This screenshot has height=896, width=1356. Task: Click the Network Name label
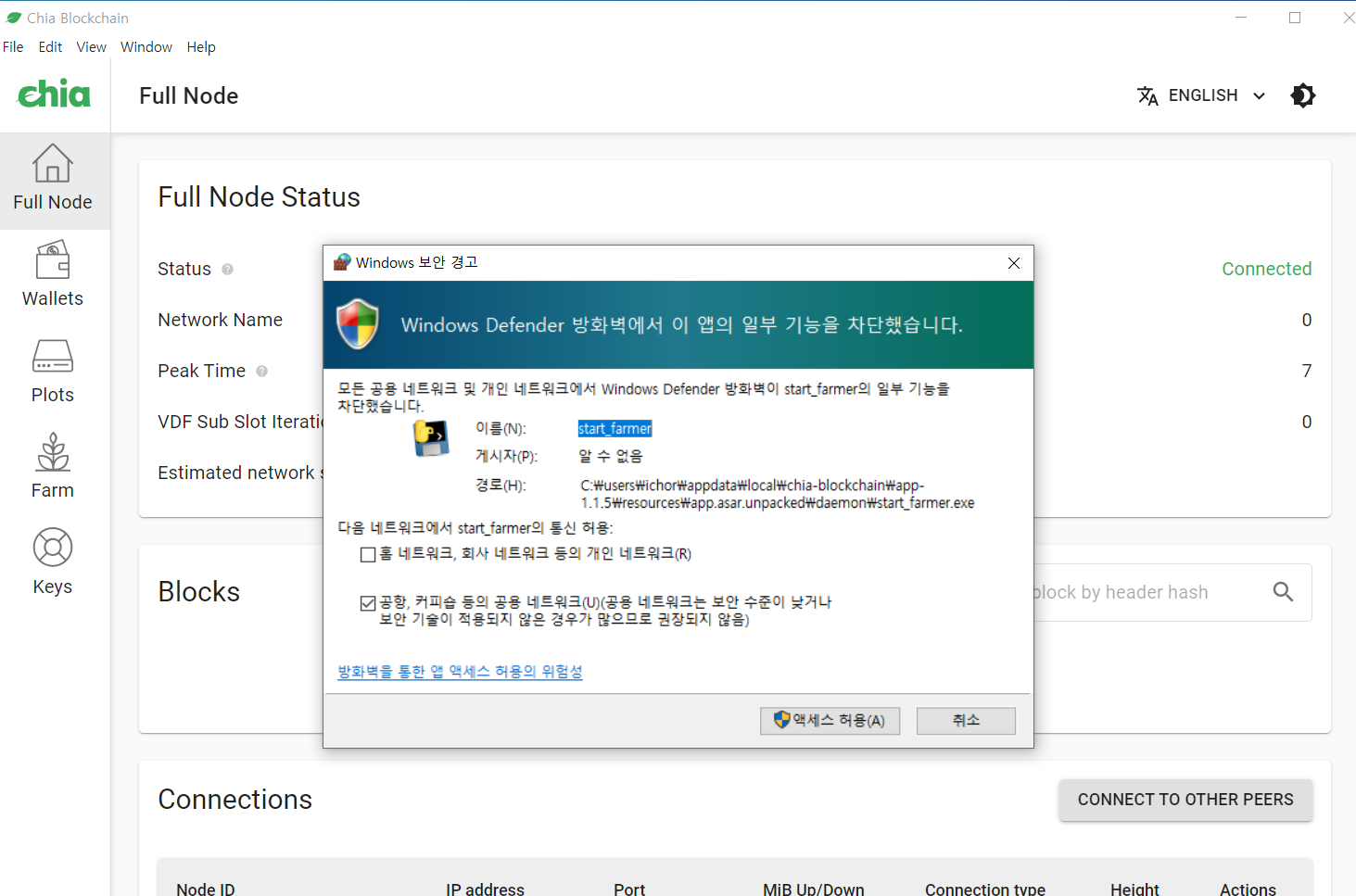[220, 320]
